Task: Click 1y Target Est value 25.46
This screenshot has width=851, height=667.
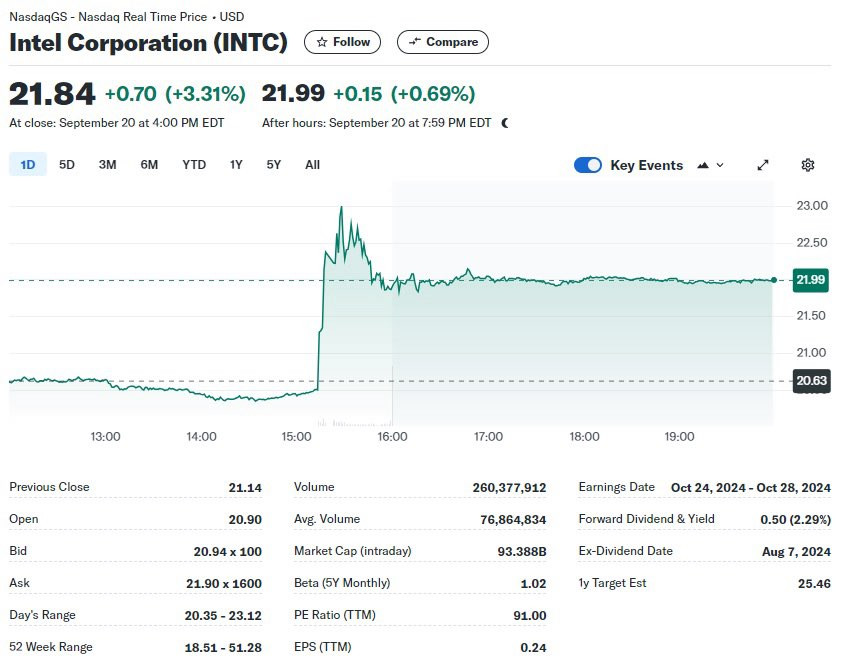Action: coord(814,583)
